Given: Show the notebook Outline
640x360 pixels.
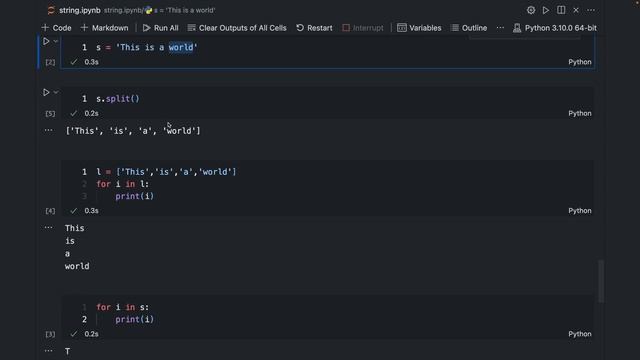Looking at the screenshot, I should [469, 28].
